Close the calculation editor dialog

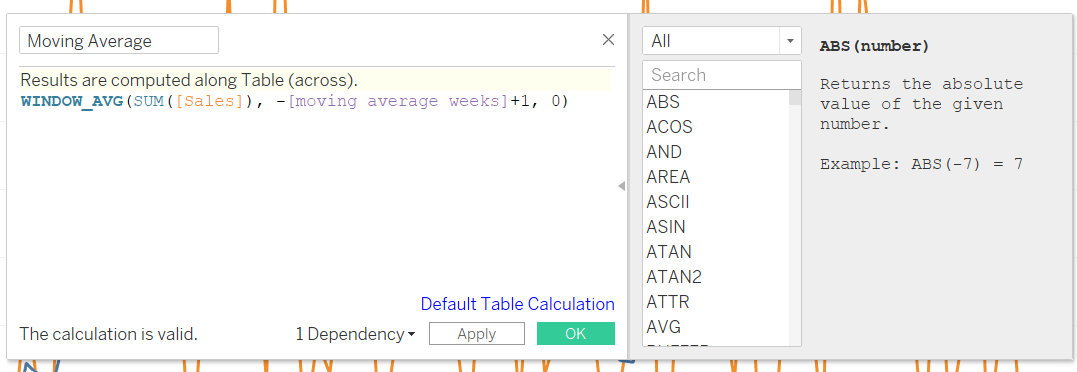pos(608,40)
